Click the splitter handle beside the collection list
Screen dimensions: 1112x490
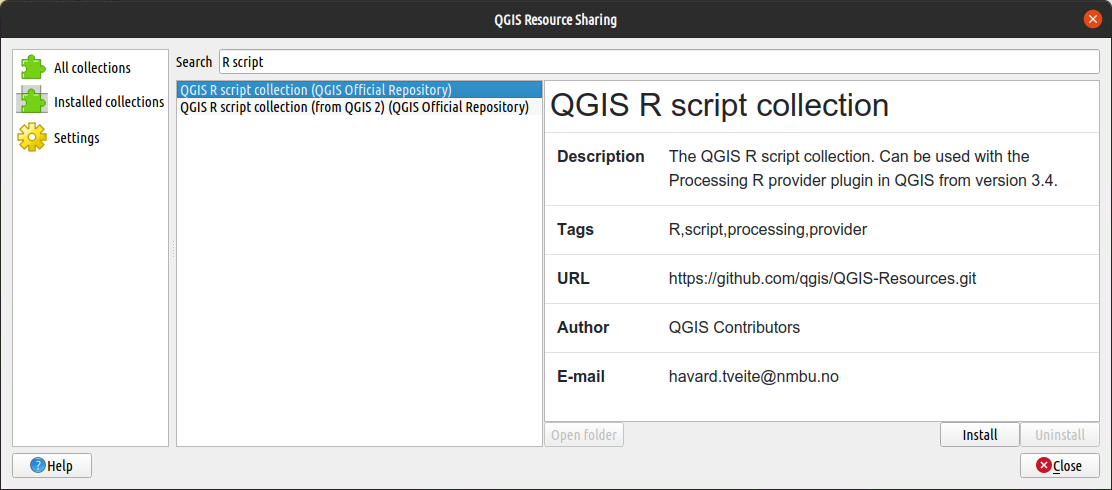tap(172, 249)
